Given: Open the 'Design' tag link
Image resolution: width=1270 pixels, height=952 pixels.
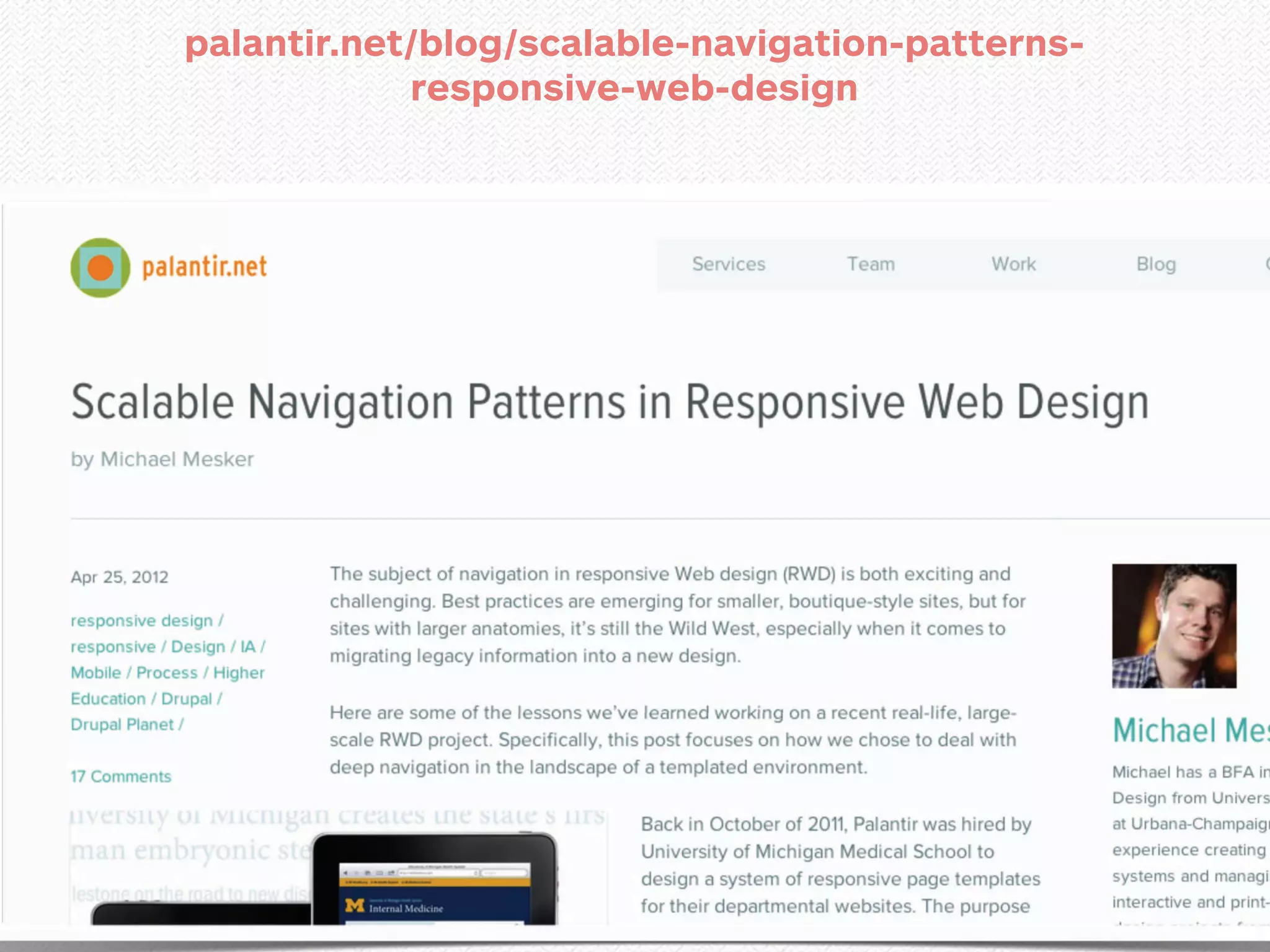Looking at the screenshot, I should click(198, 647).
